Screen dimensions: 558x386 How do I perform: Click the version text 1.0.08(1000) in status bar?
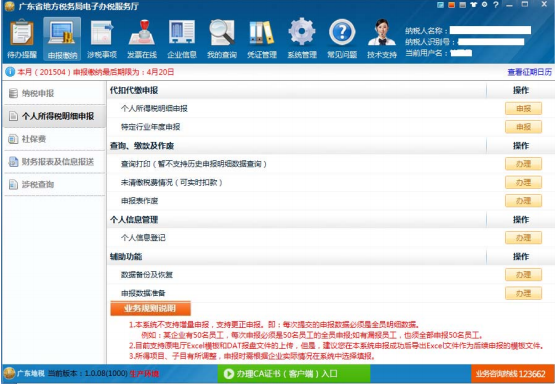point(106,374)
